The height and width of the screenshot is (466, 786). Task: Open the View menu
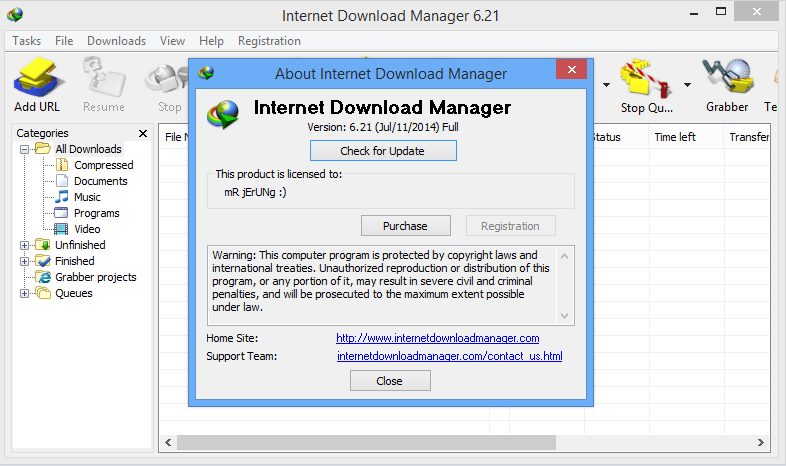(172, 41)
